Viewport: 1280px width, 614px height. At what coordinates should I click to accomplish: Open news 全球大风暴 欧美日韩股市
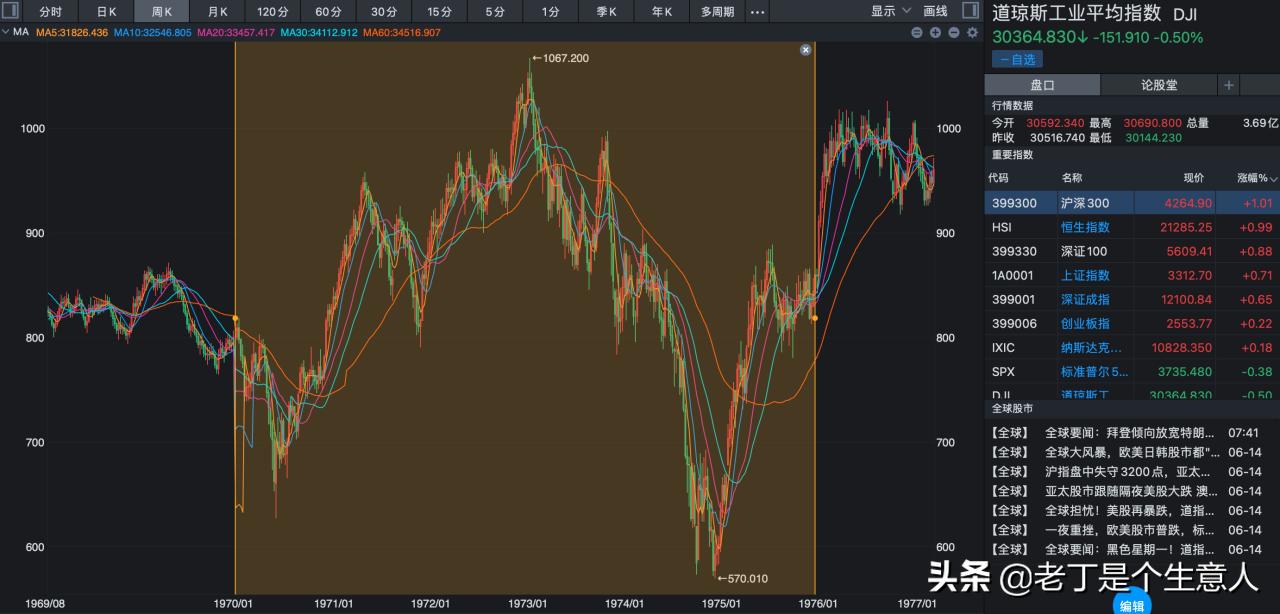click(1132, 452)
